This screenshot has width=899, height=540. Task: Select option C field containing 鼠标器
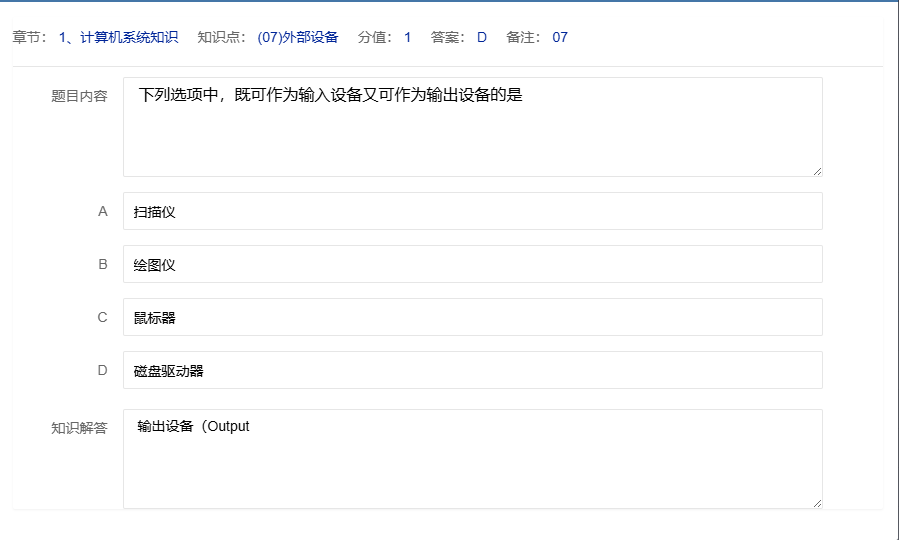click(472, 317)
